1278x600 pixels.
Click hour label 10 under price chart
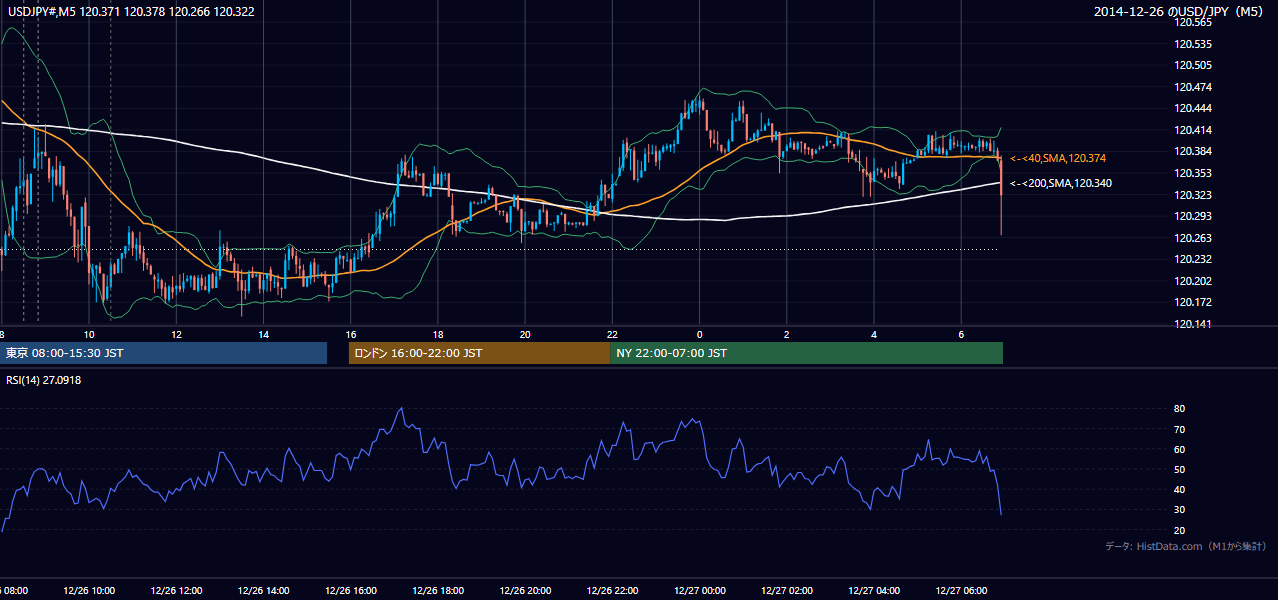pyautogui.click(x=89, y=334)
